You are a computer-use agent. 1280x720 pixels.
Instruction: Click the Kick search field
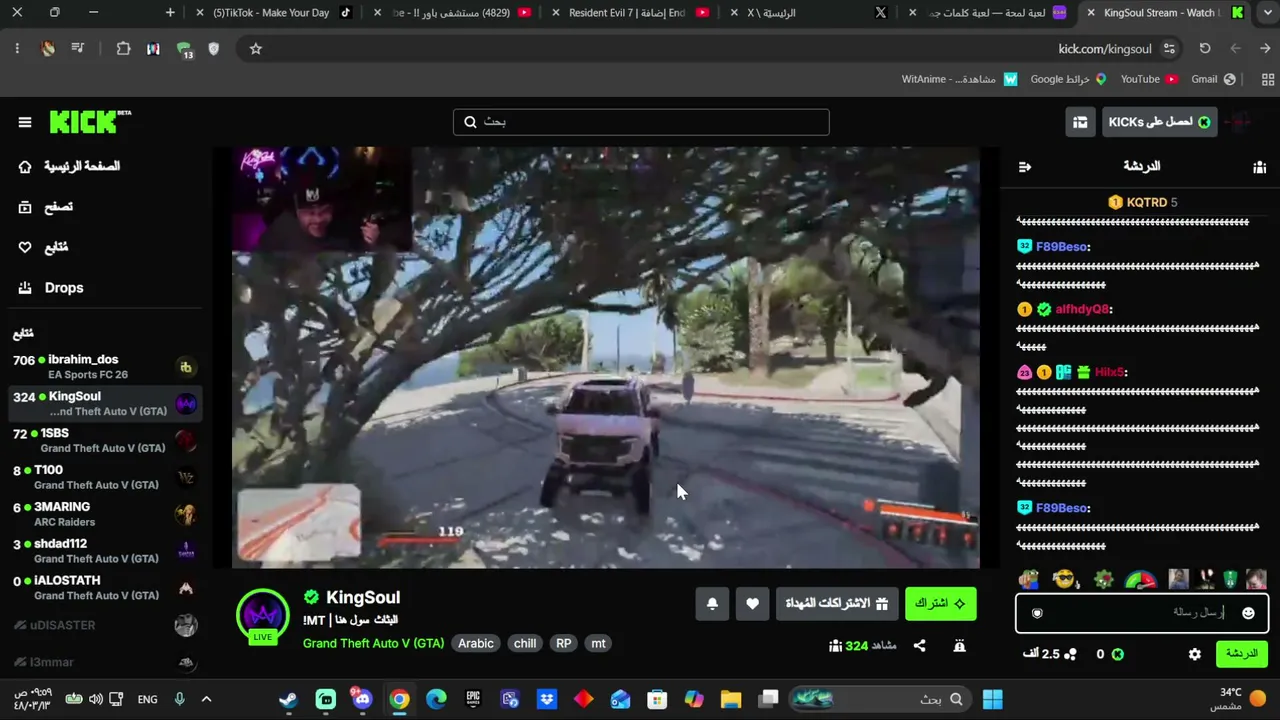pos(641,122)
